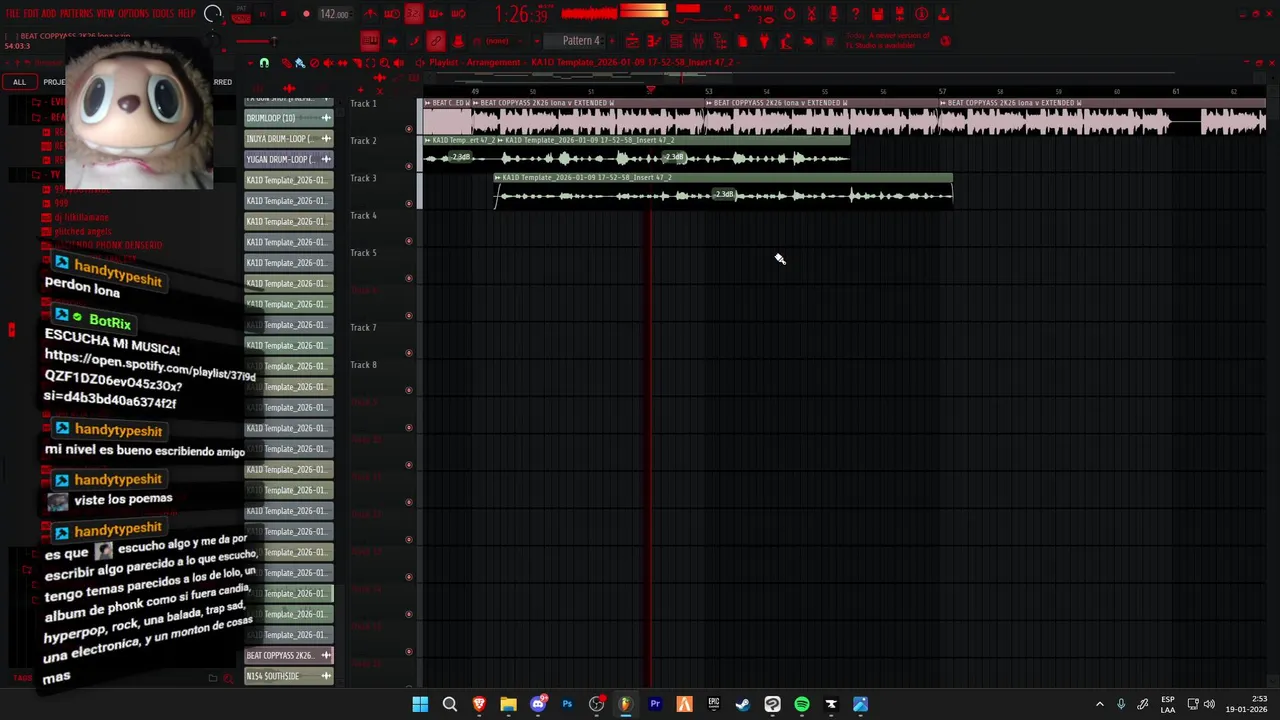The width and height of the screenshot is (1280, 720).
Task: Toggle link-to-controller chain icon
Action: [x=436, y=41]
